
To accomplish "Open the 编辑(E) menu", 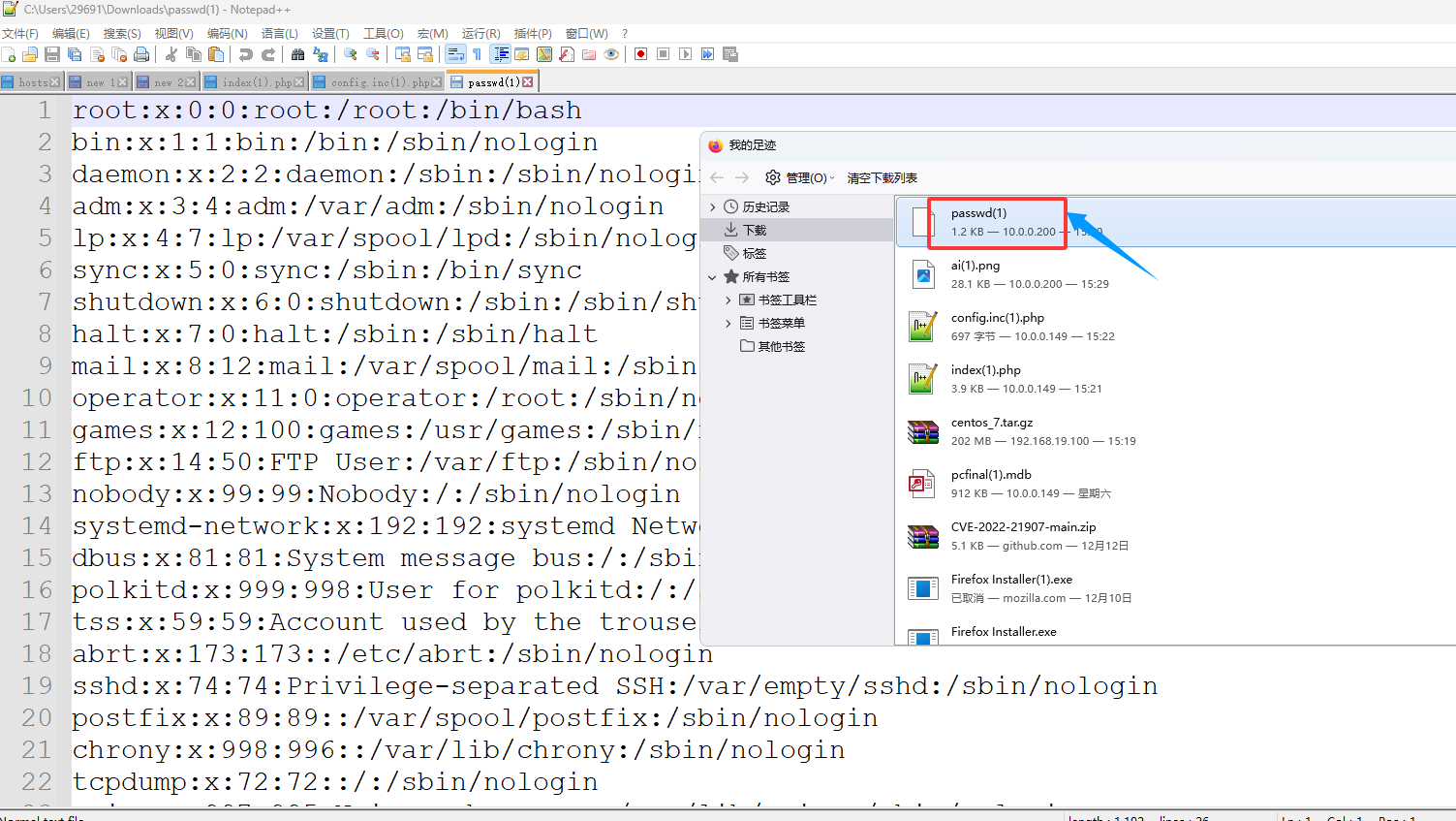I will (71, 33).
